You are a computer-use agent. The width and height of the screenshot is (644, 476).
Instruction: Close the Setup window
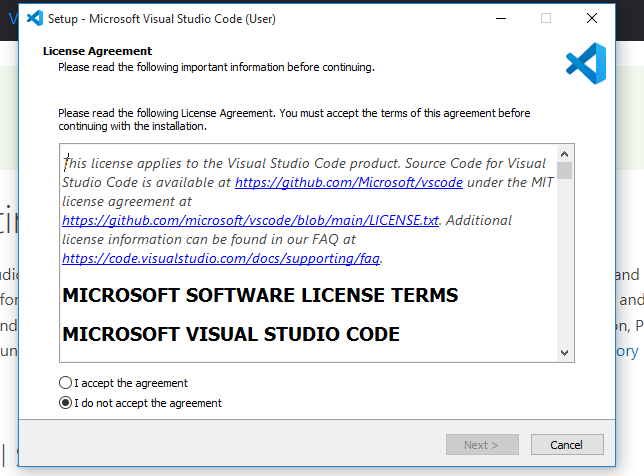[x=592, y=18]
